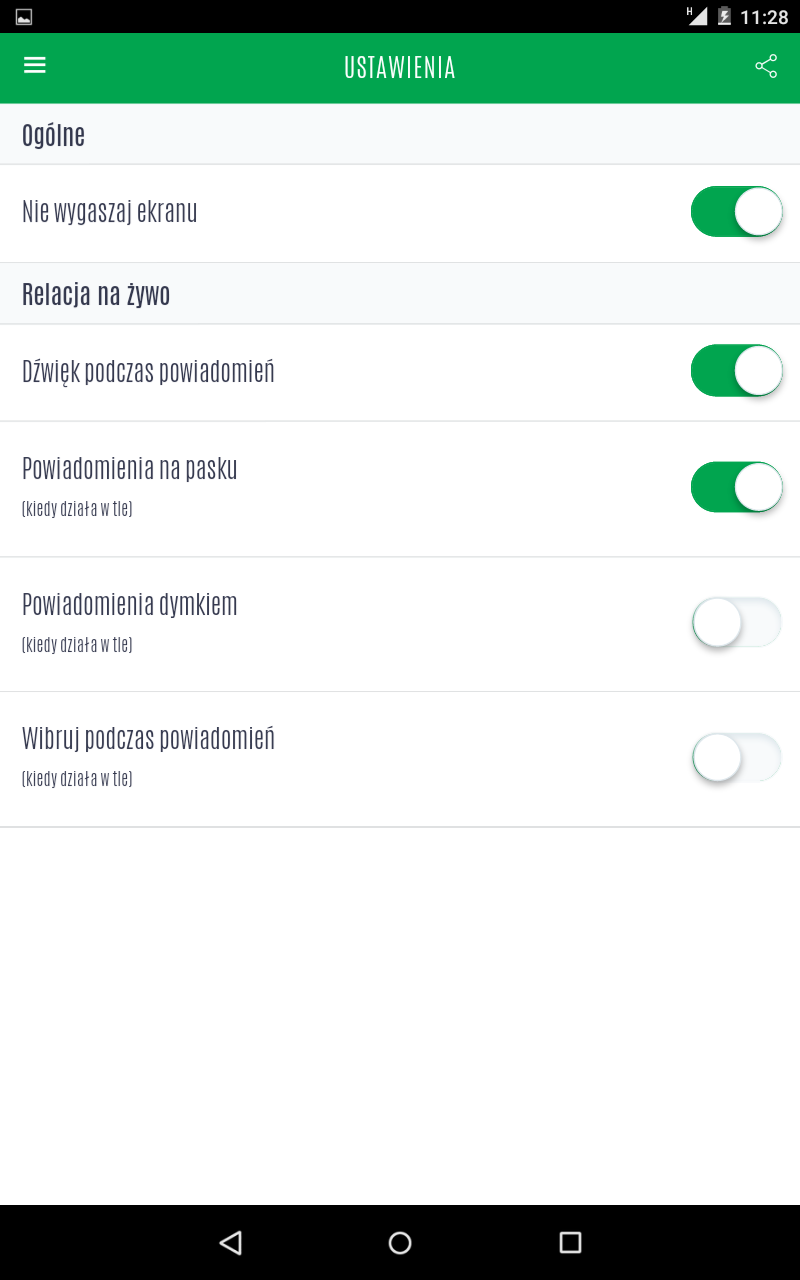This screenshot has height=1280, width=800.
Task: Disable Powiadomienia na pasku switch
Action: 736,487
